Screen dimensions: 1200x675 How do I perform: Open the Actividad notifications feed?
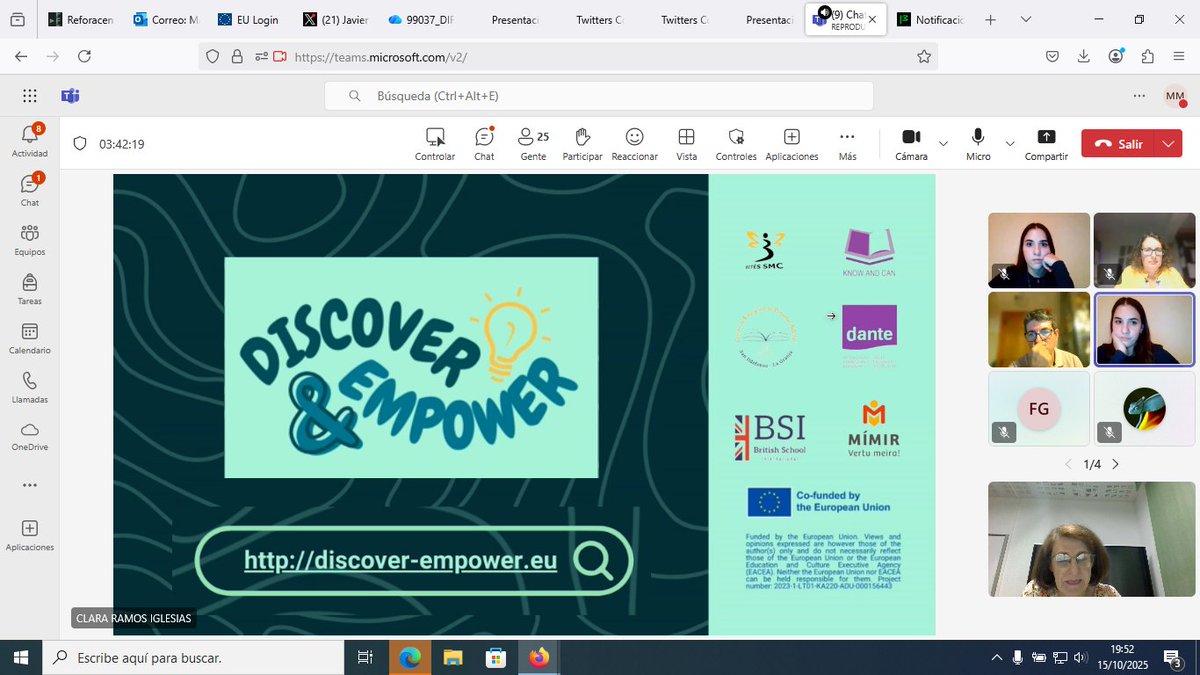point(29,141)
